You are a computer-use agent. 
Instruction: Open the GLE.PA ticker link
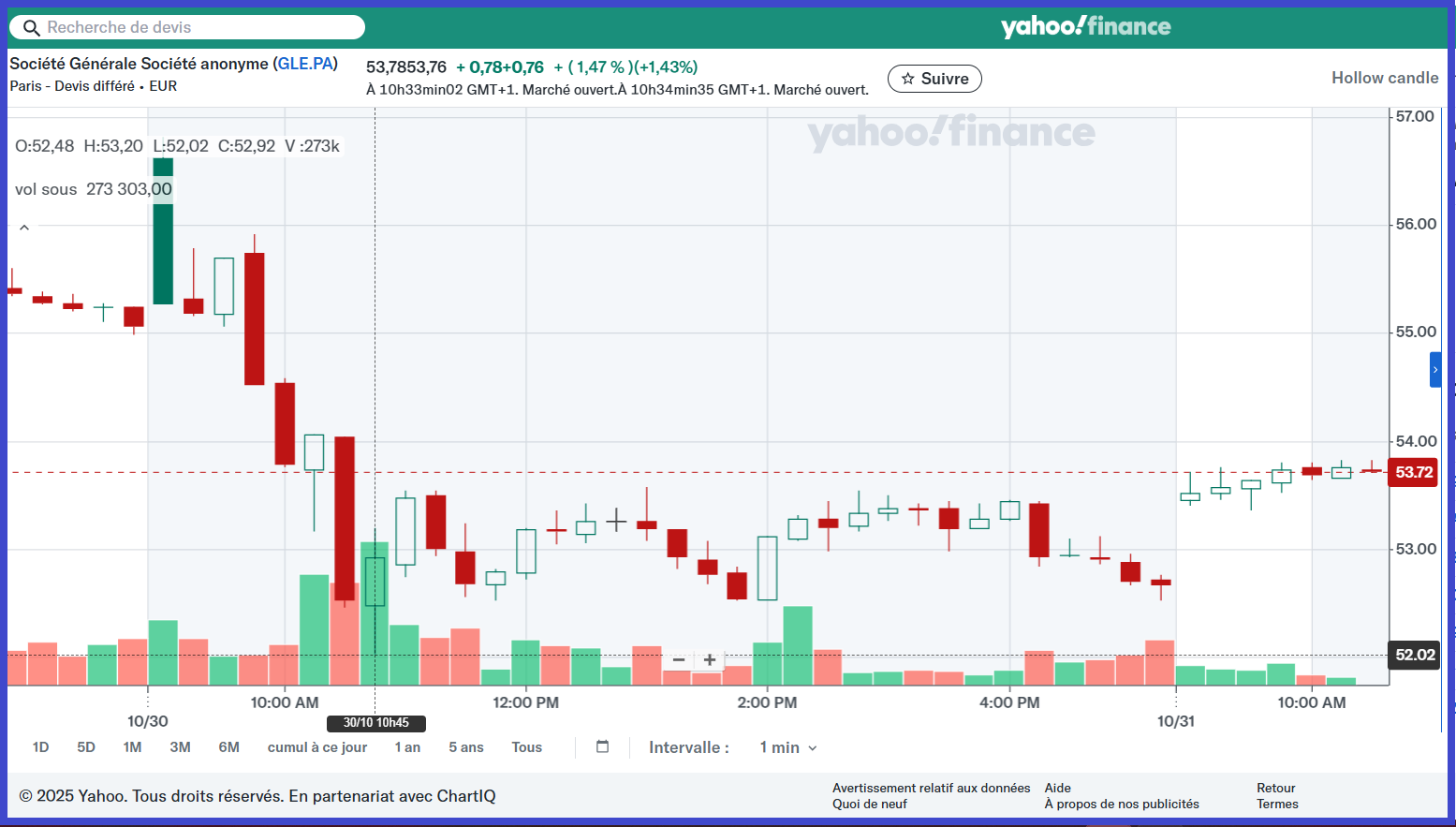[305, 64]
